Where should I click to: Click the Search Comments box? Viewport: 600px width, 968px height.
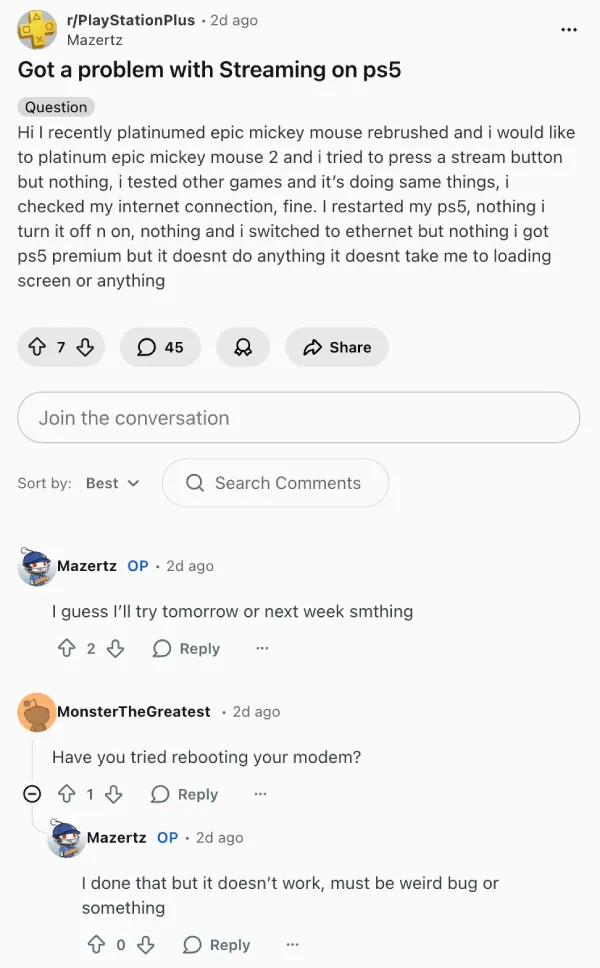pos(275,483)
